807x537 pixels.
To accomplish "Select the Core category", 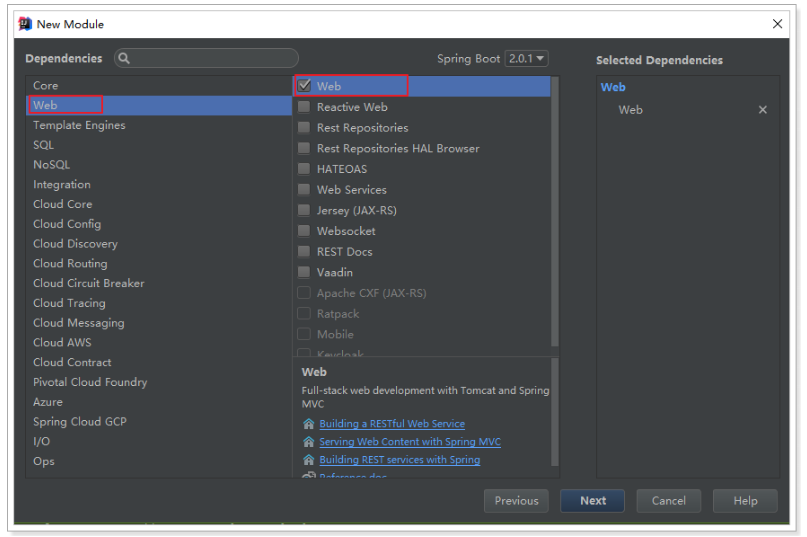I will (159, 85).
